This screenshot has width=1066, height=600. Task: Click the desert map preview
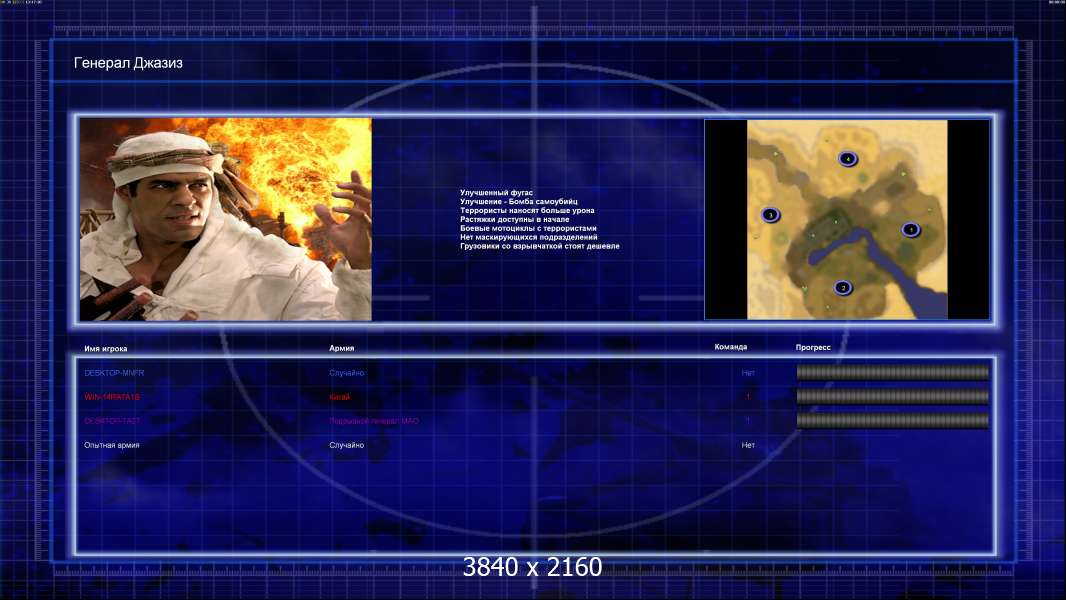pyautogui.click(x=847, y=219)
